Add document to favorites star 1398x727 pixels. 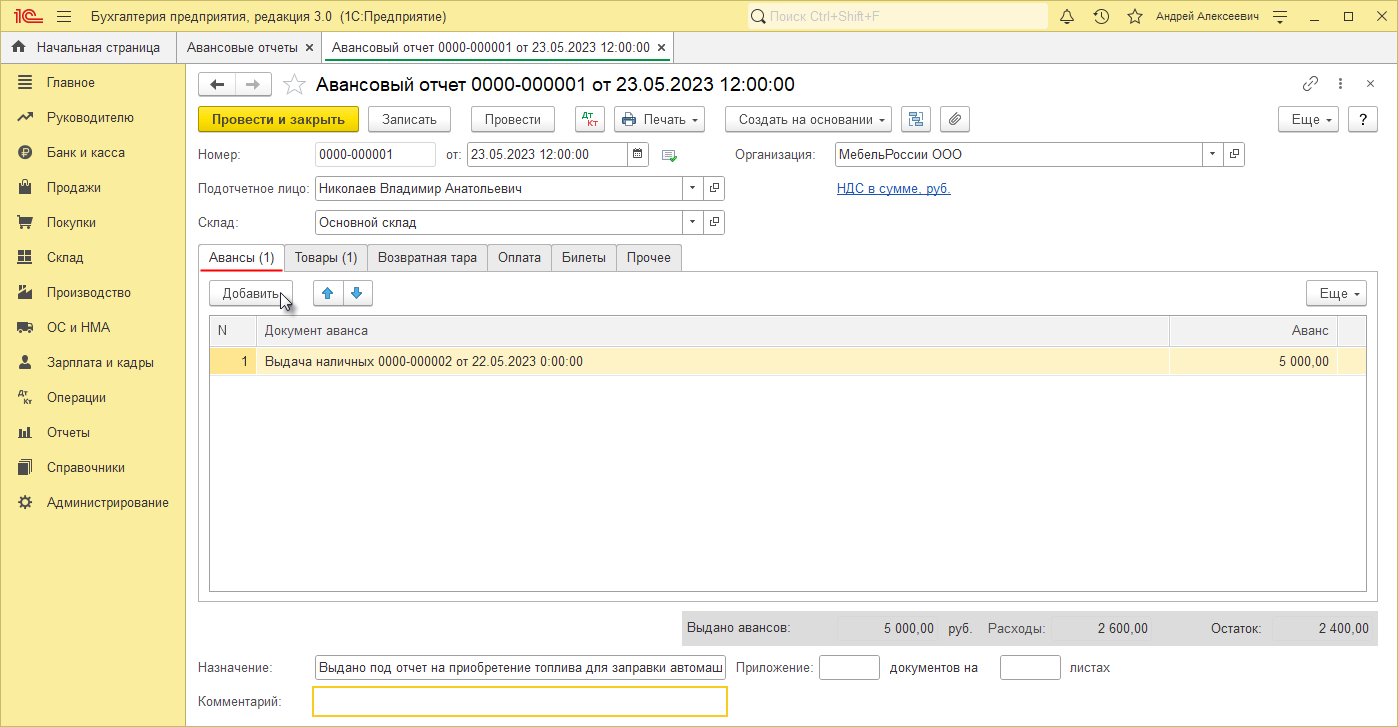point(294,85)
